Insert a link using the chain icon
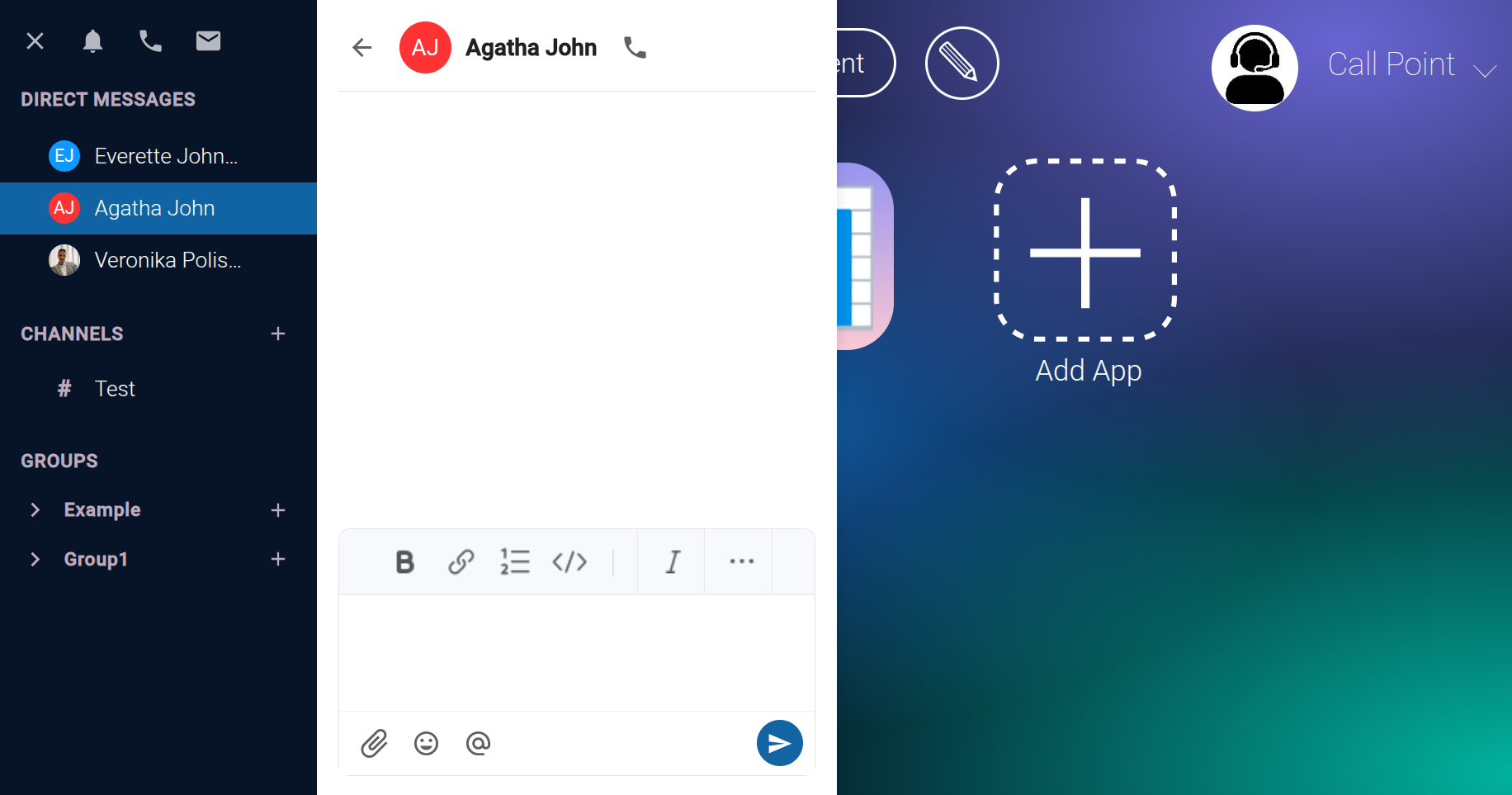 [x=461, y=562]
